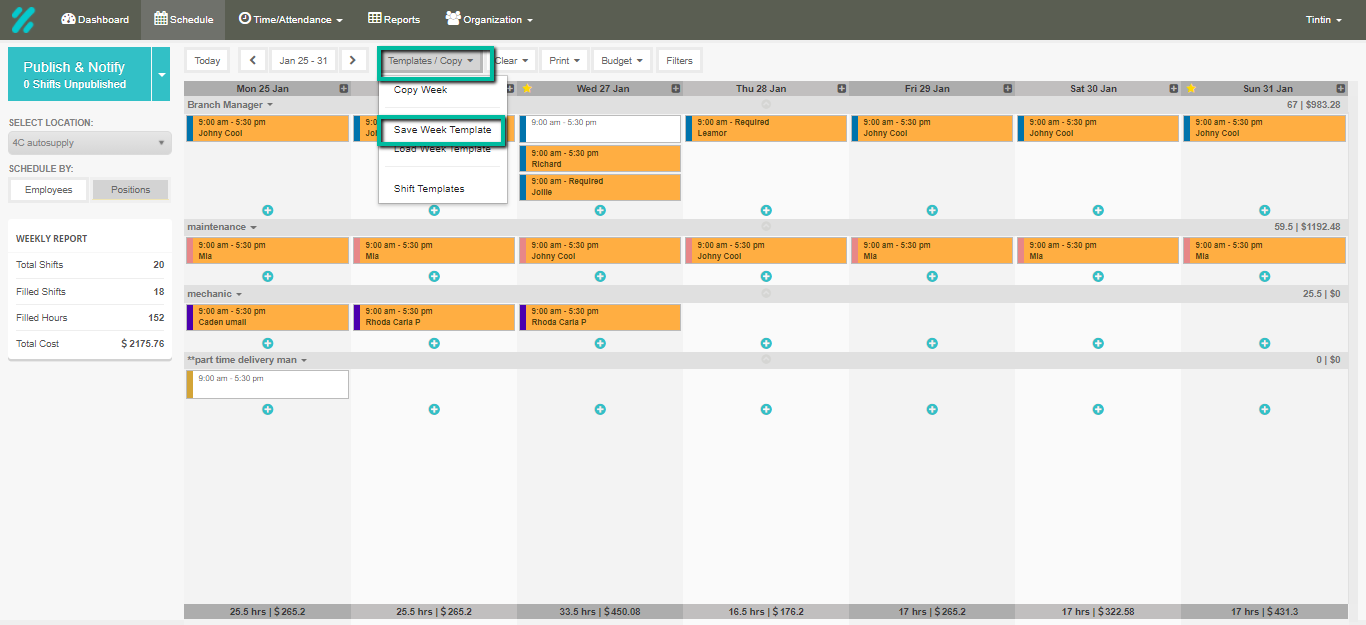Click plus icon on Mon 25 Jan header
The height and width of the screenshot is (625, 1366).
coord(343,88)
